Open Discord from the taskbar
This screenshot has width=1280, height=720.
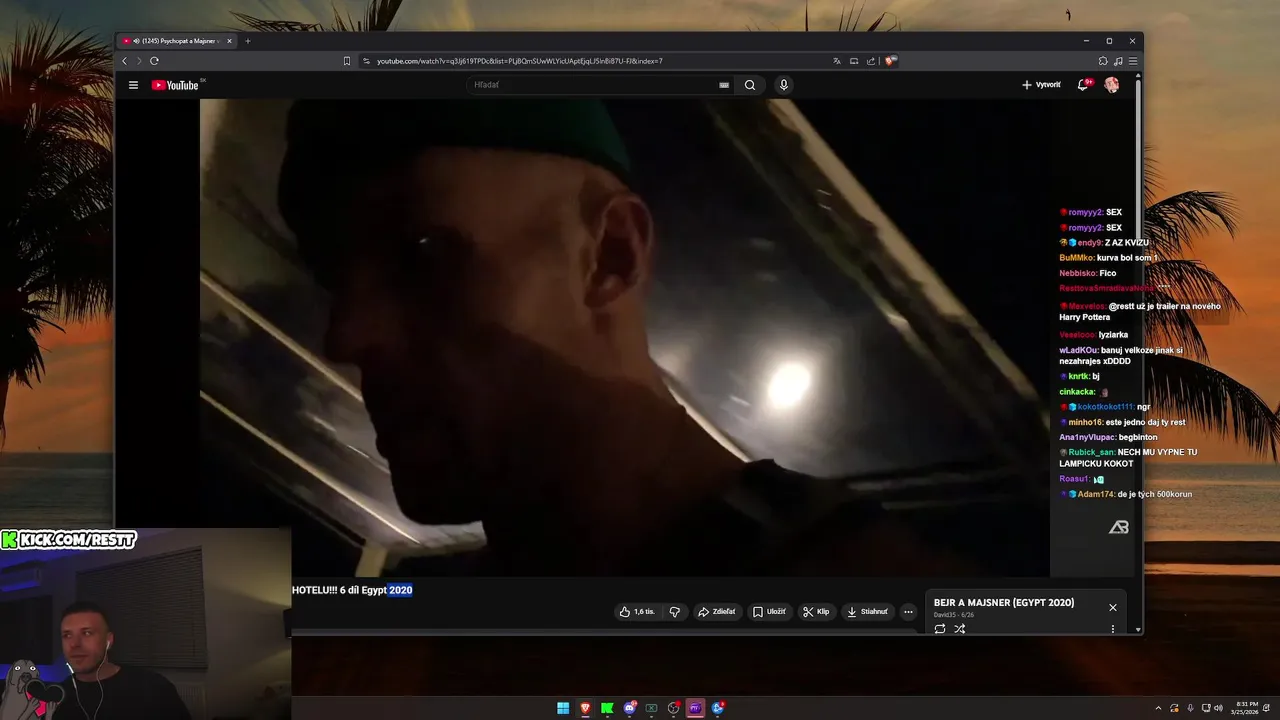pos(630,708)
